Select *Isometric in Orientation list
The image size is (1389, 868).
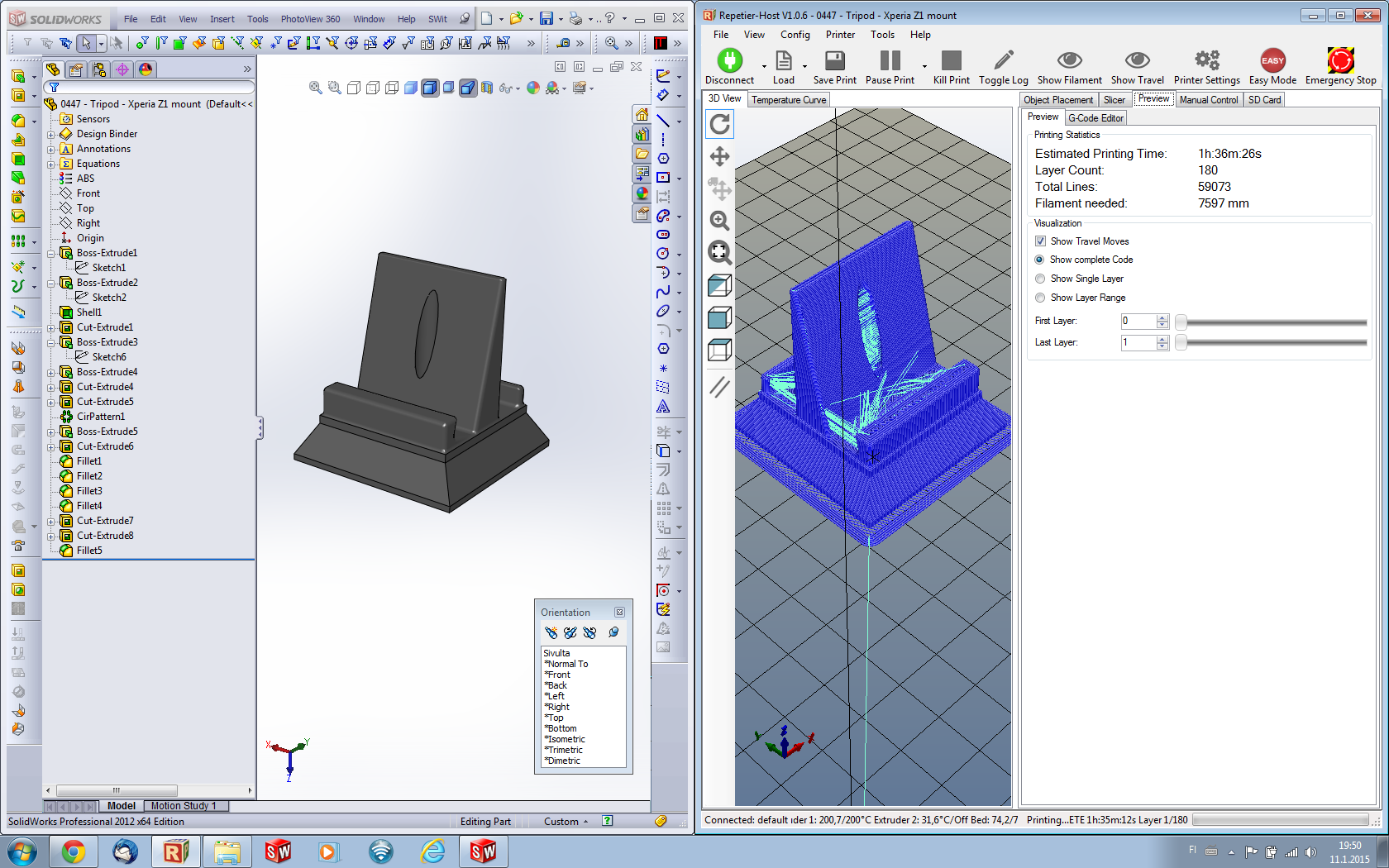click(565, 739)
